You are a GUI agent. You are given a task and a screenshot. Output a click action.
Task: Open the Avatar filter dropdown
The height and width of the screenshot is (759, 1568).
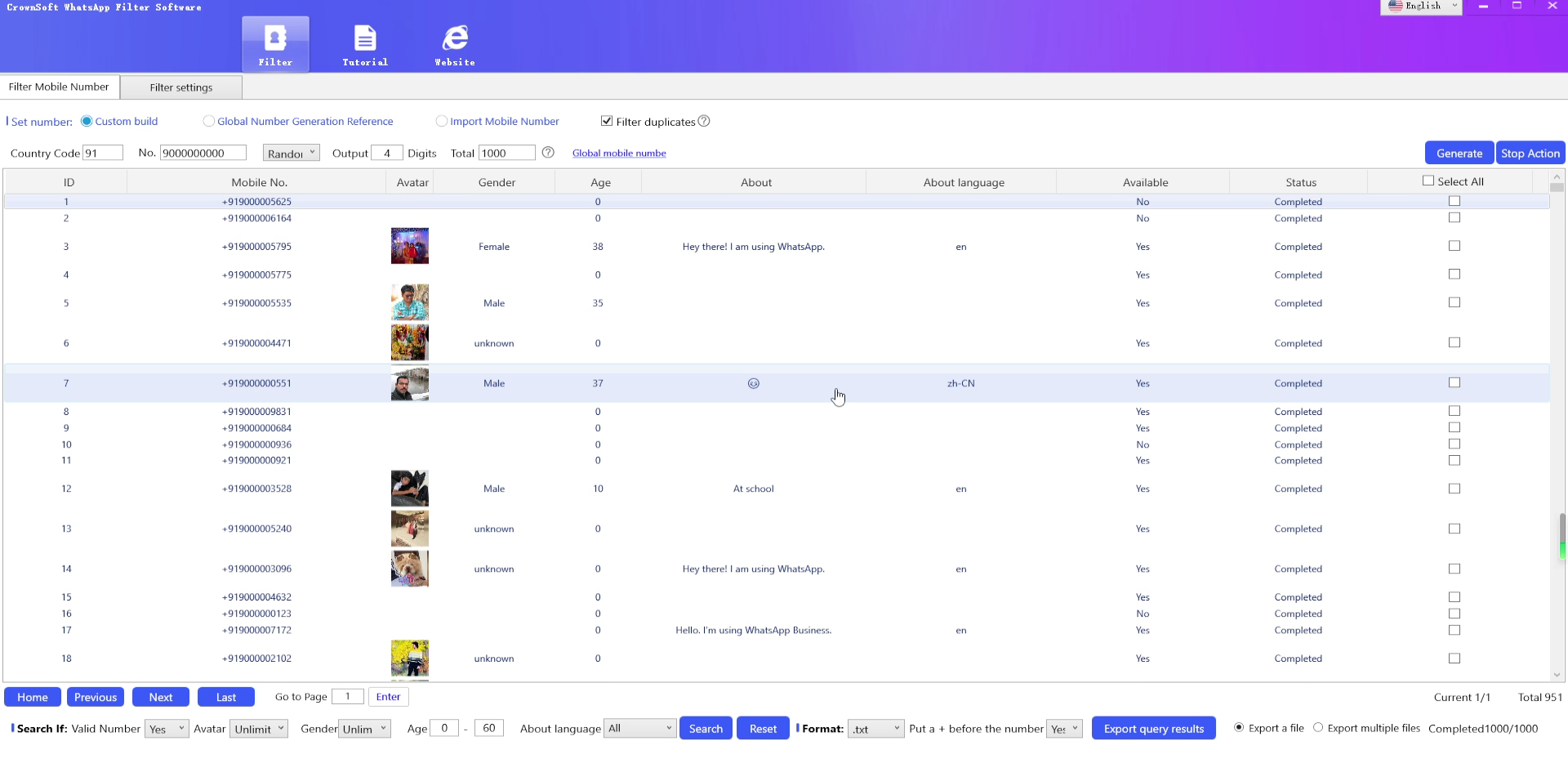(x=260, y=729)
